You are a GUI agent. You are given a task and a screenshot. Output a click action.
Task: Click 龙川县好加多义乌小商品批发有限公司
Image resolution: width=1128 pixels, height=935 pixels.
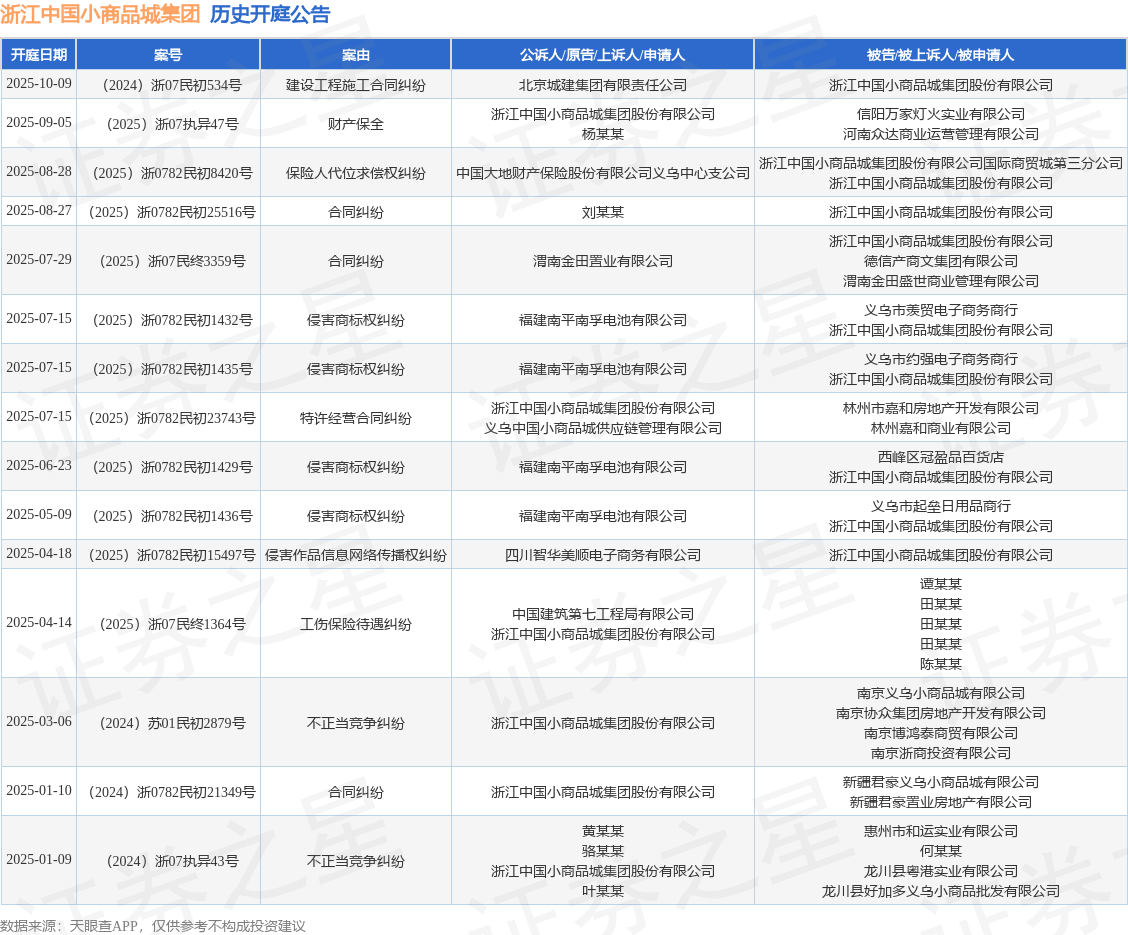pos(940,891)
